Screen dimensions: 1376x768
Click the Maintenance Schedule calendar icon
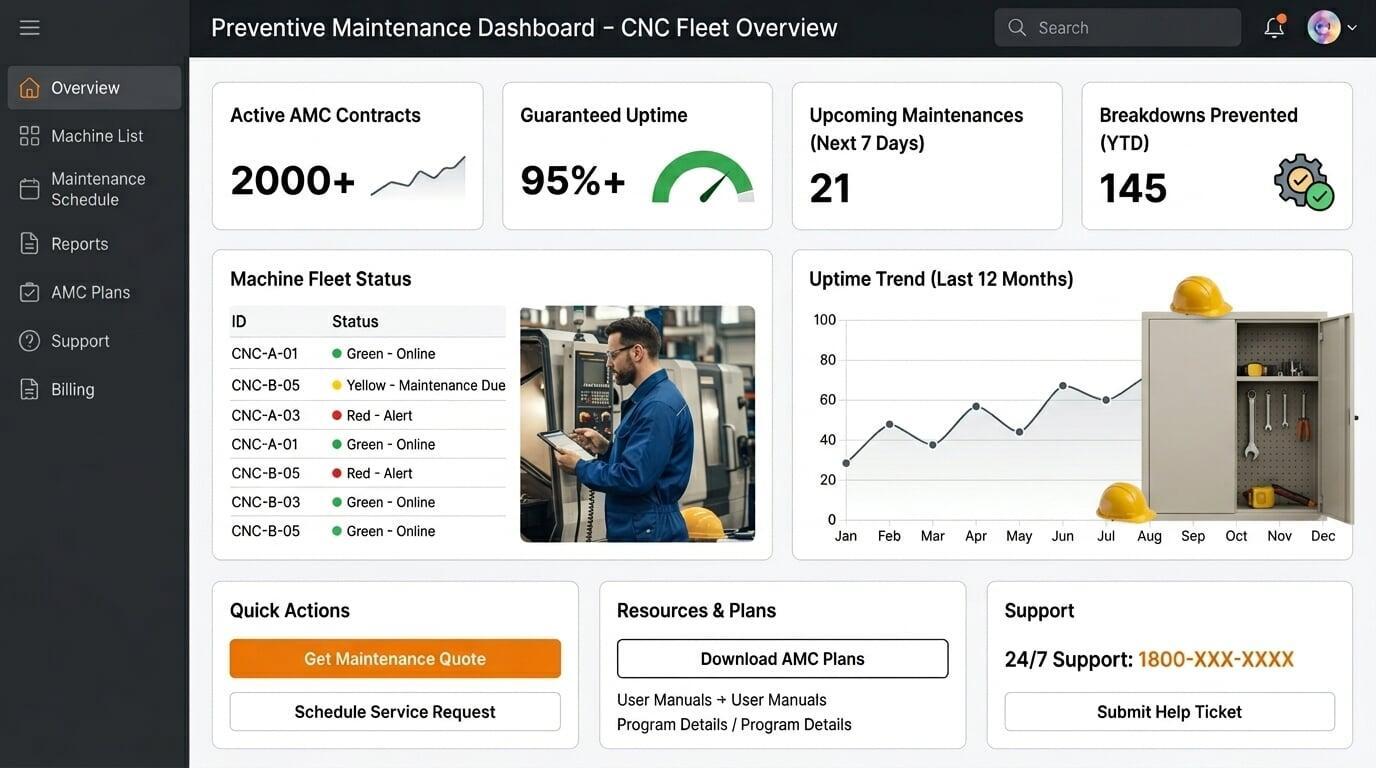click(x=30, y=189)
